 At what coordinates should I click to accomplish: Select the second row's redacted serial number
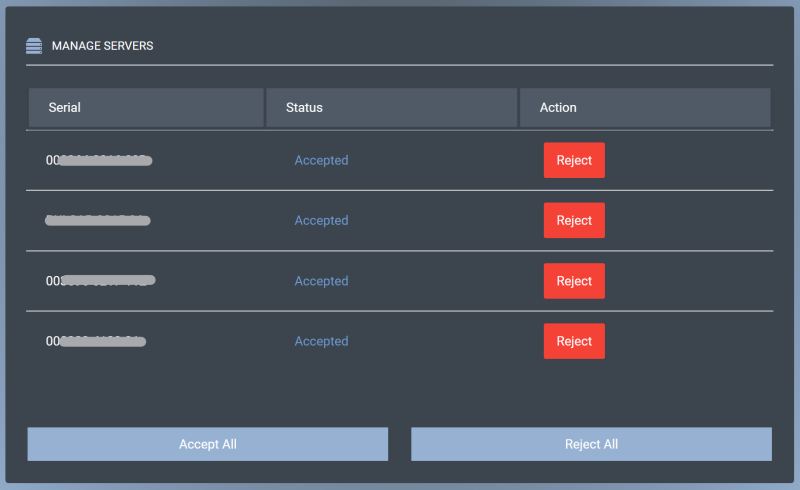98,220
